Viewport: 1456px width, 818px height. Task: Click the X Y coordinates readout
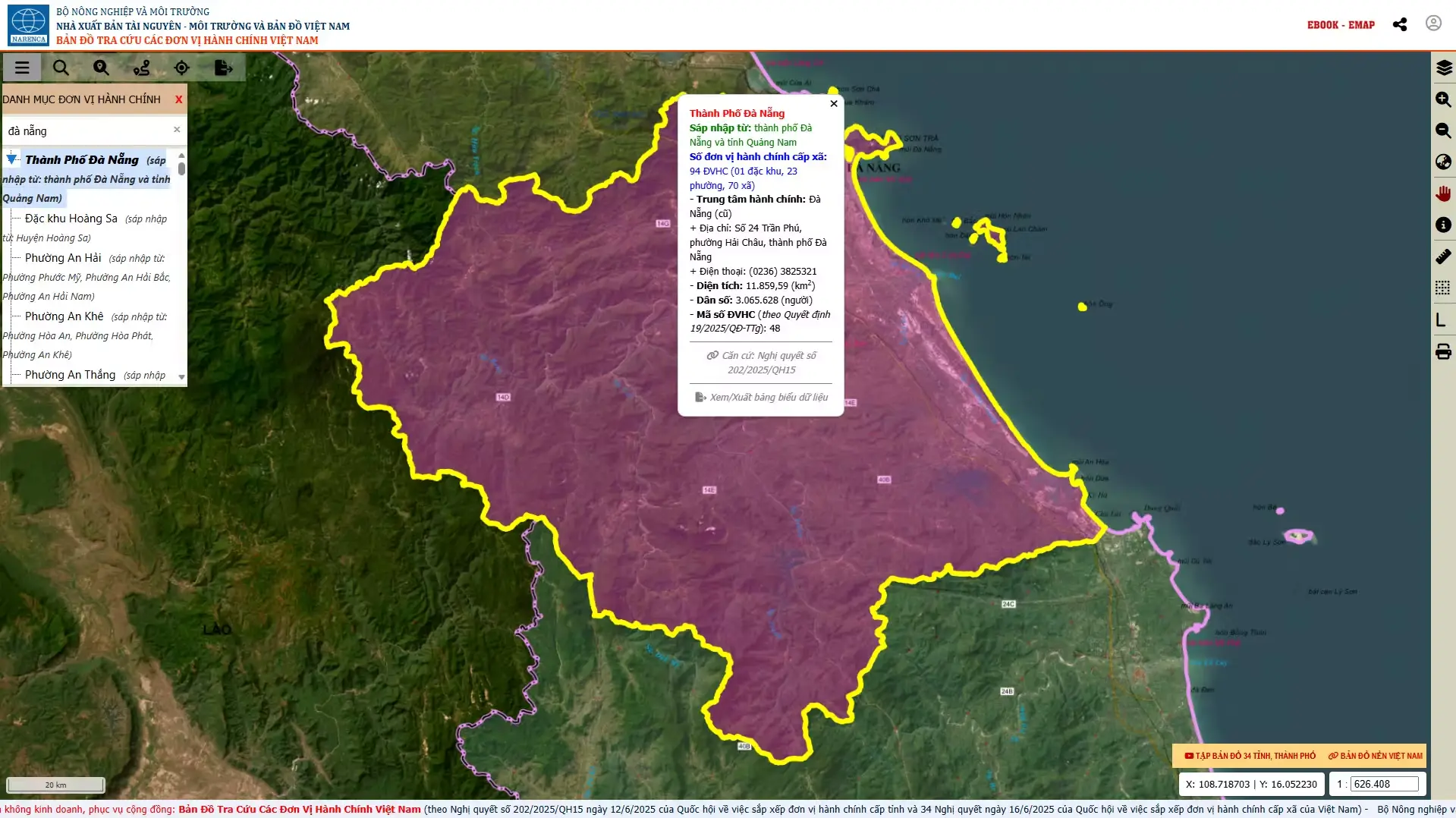pos(1252,784)
